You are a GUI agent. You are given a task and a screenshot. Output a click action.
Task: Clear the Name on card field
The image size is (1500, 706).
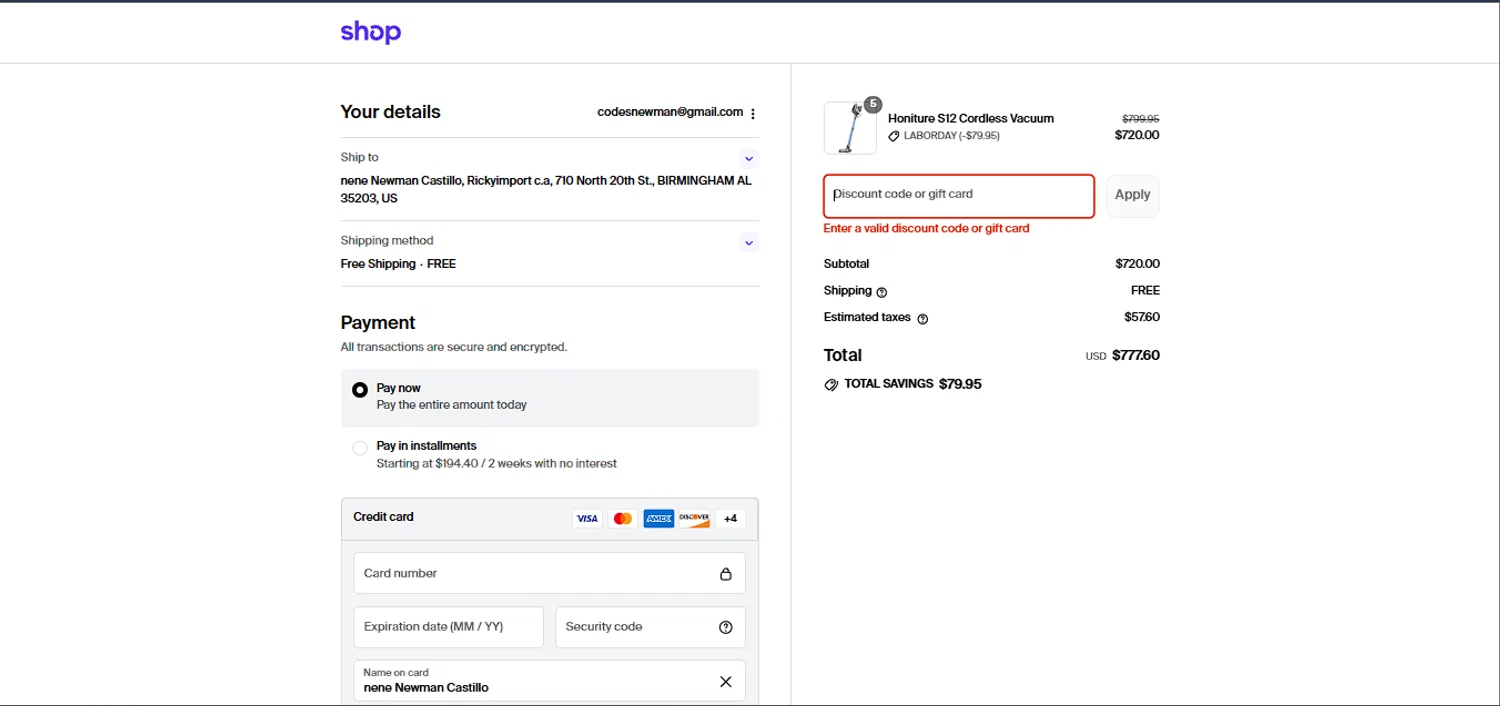(x=726, y=682)
